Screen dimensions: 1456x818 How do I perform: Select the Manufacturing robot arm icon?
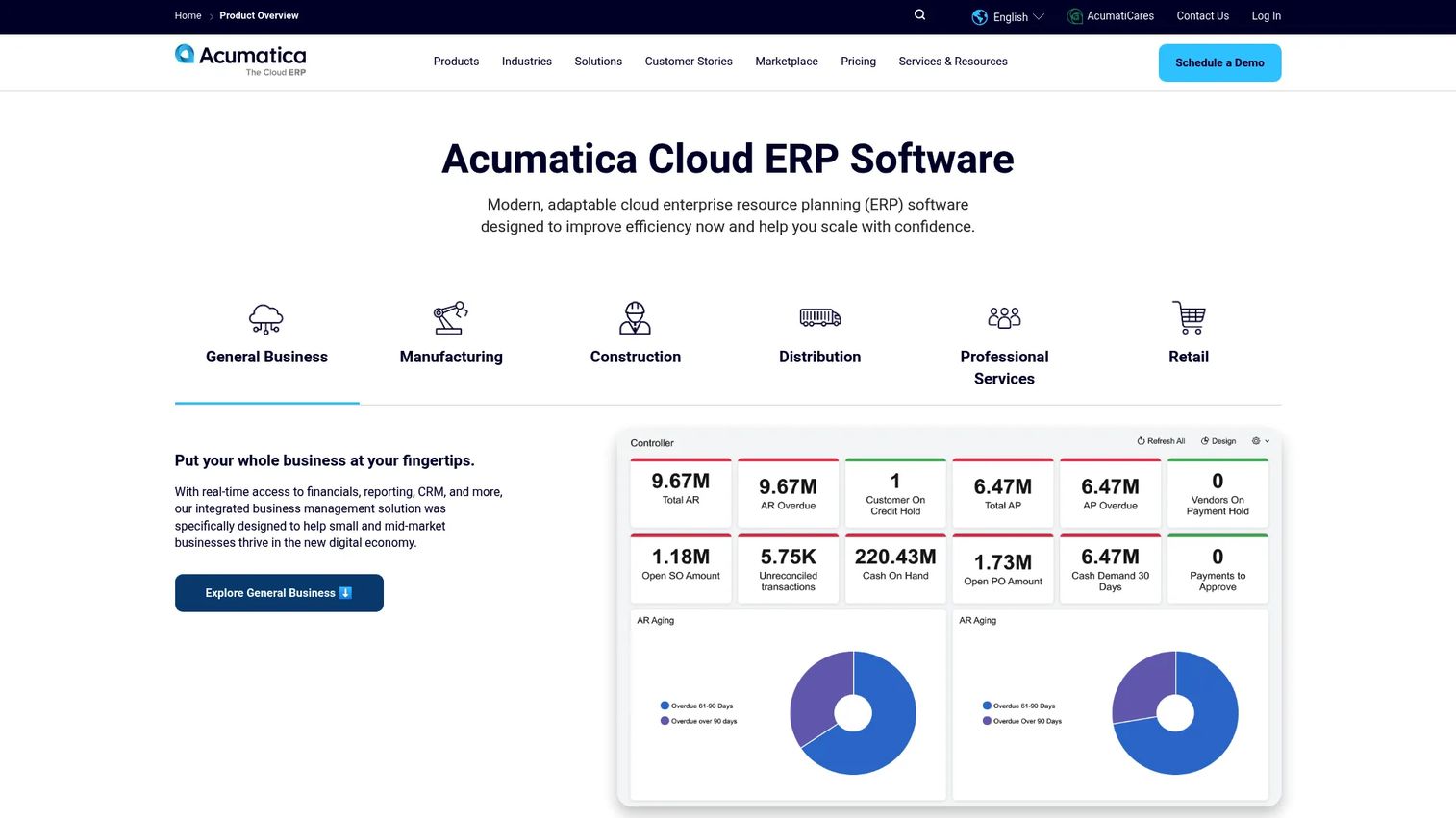450,317
